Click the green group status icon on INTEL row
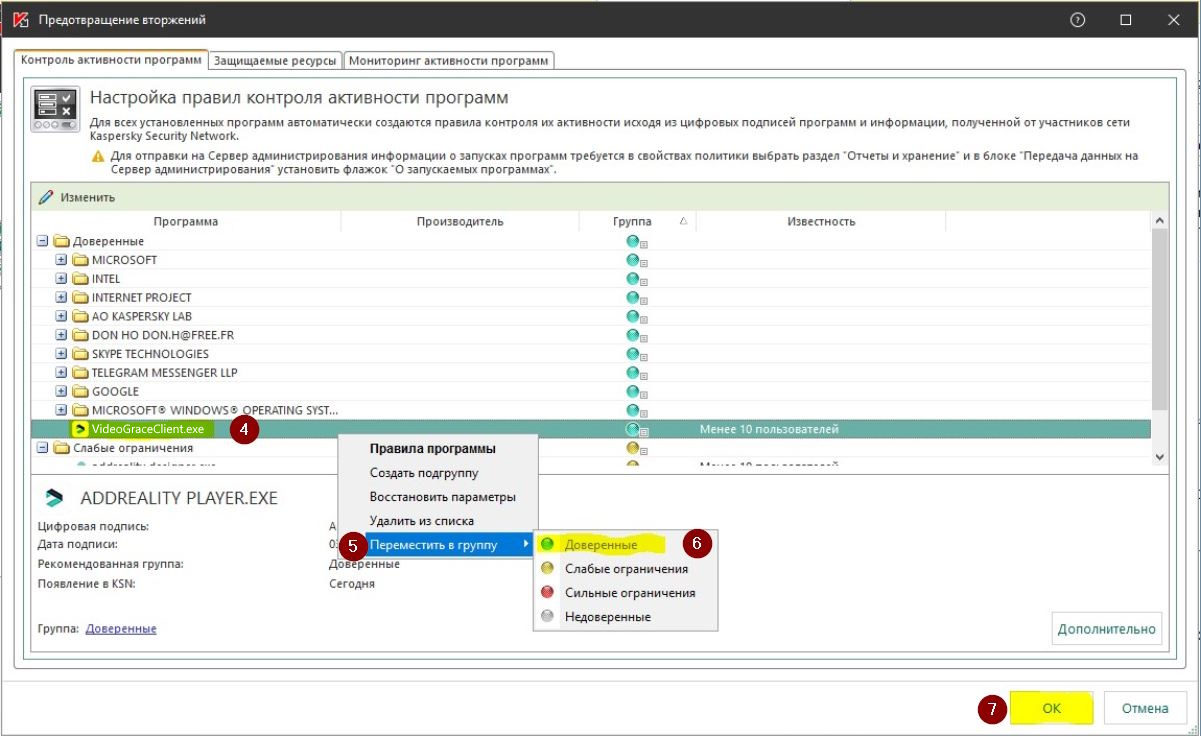The image size is (1201, 736). [631, 278]
